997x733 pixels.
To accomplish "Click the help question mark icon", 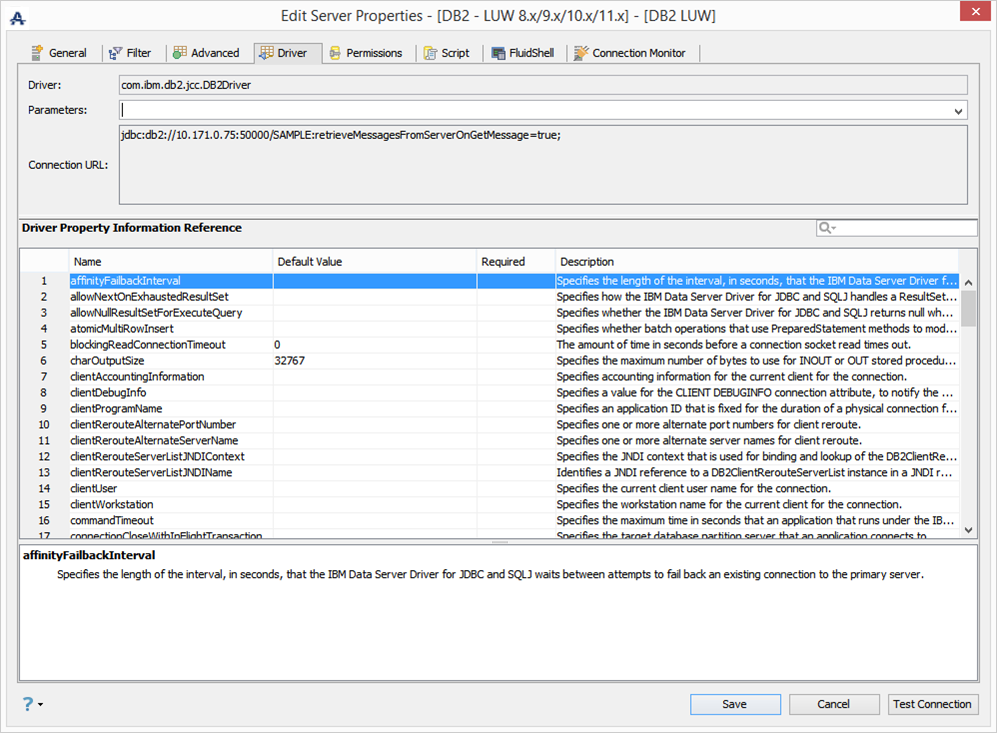I will [x=27, y=704].
